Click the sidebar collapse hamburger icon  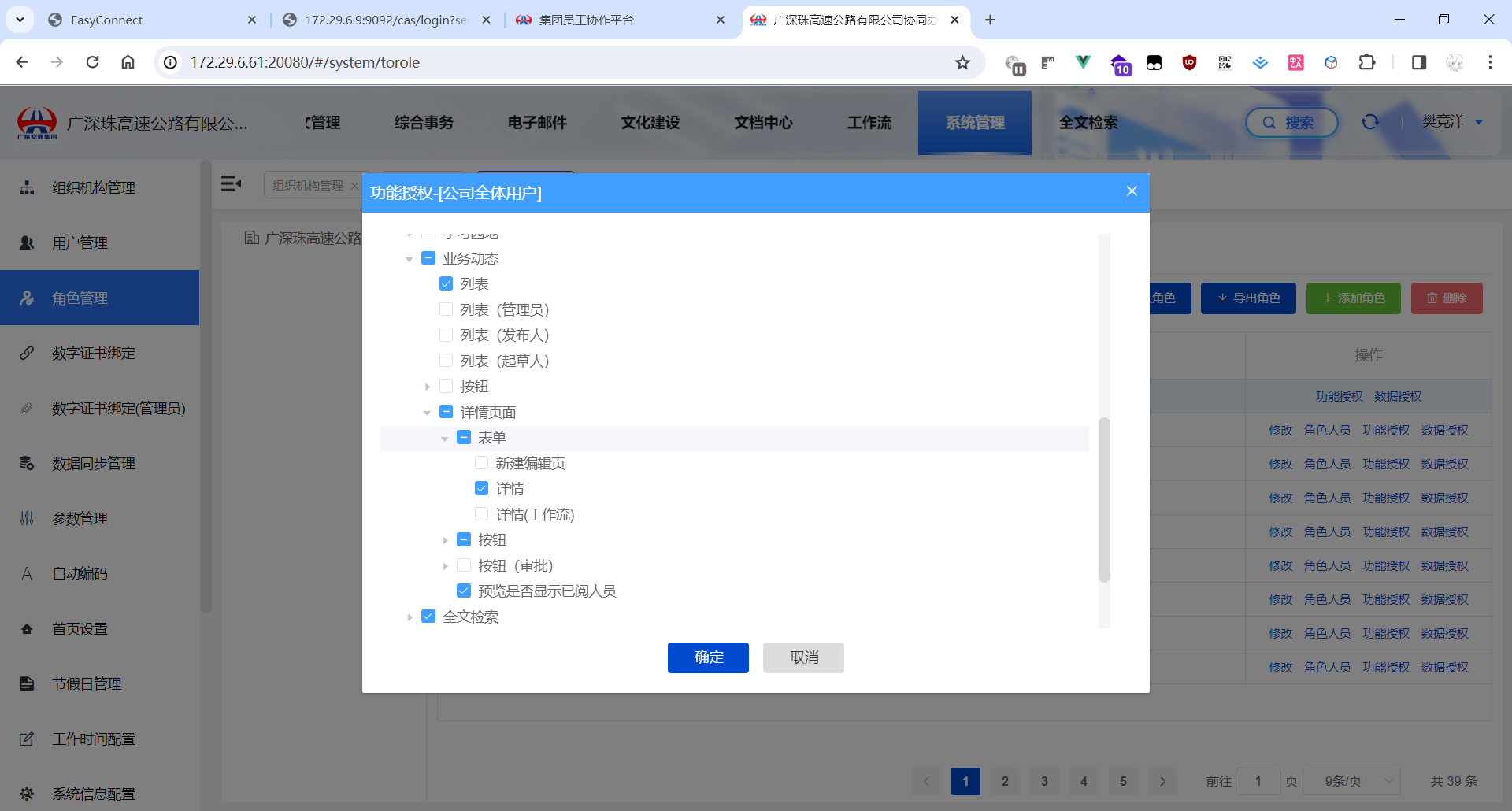[x=231, y=184]
